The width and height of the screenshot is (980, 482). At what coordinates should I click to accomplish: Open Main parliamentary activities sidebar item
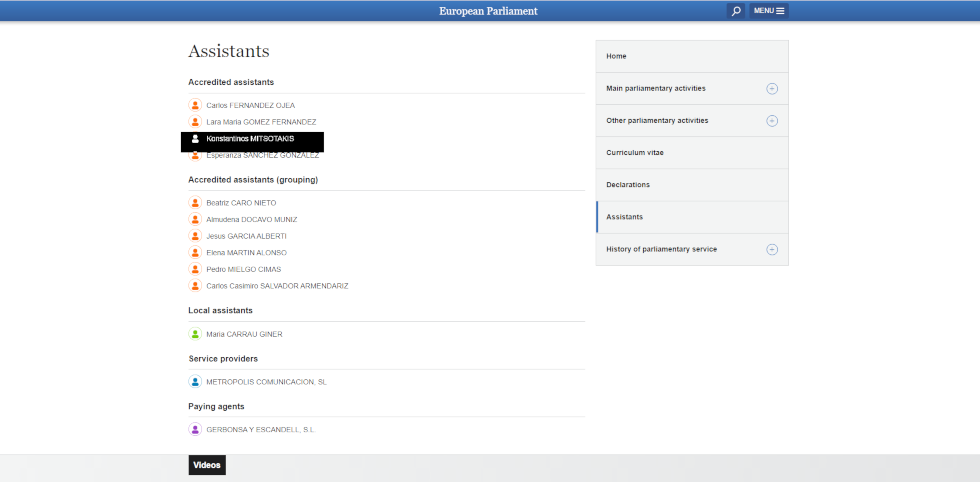tap(692, 88)
